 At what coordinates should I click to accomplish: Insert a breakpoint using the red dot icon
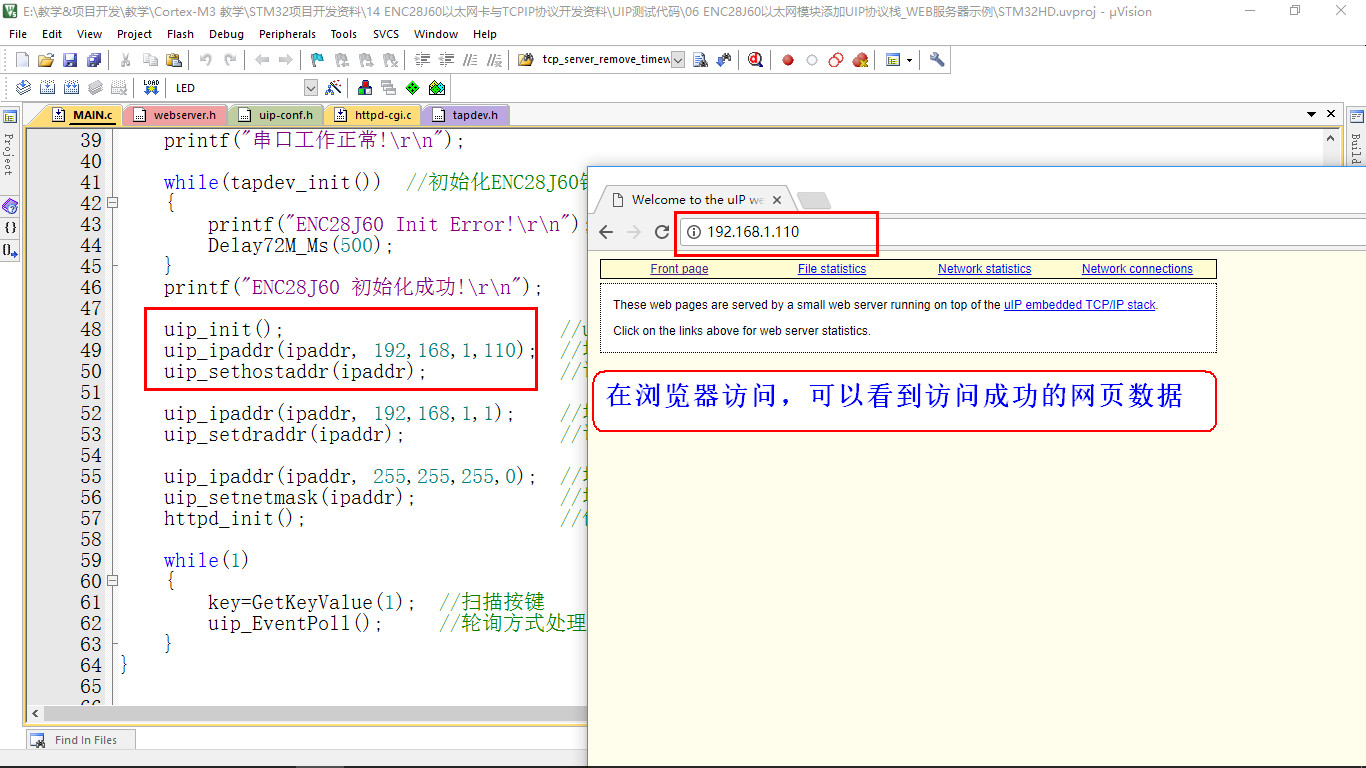click(x=788, y=60)
